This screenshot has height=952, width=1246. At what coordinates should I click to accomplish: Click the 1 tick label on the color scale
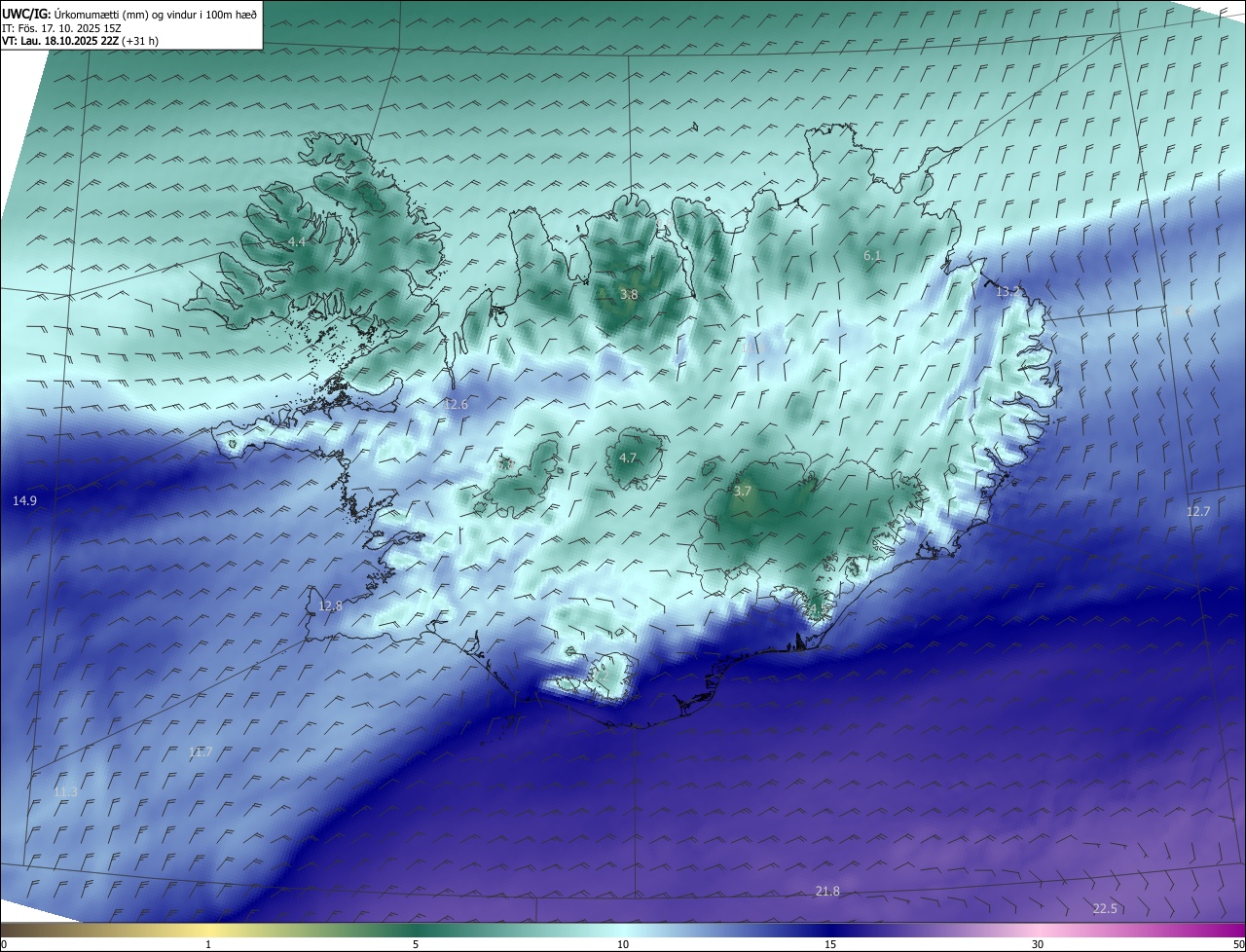208,944
